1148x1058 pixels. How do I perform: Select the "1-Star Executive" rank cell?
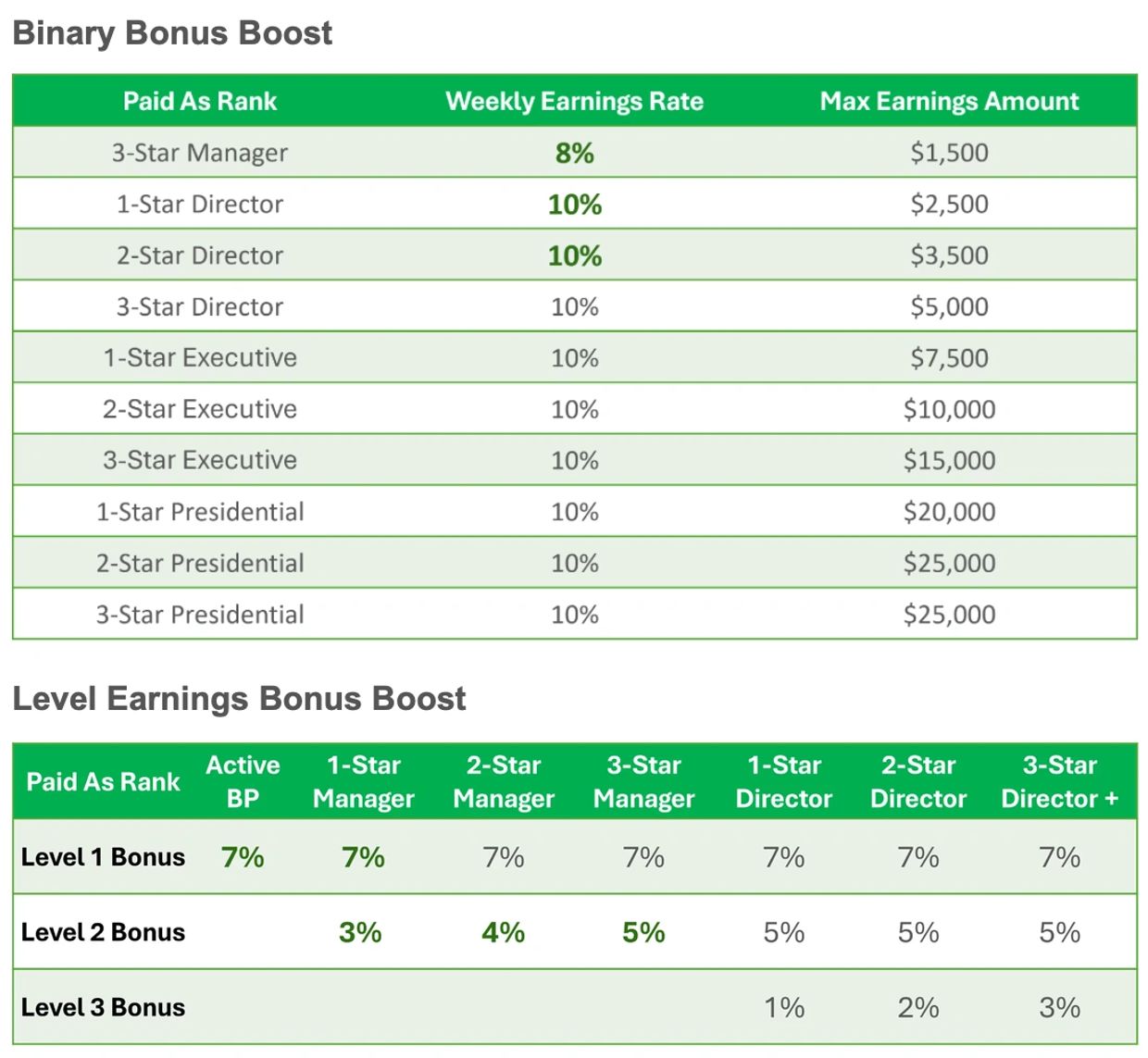coord(200,358)
